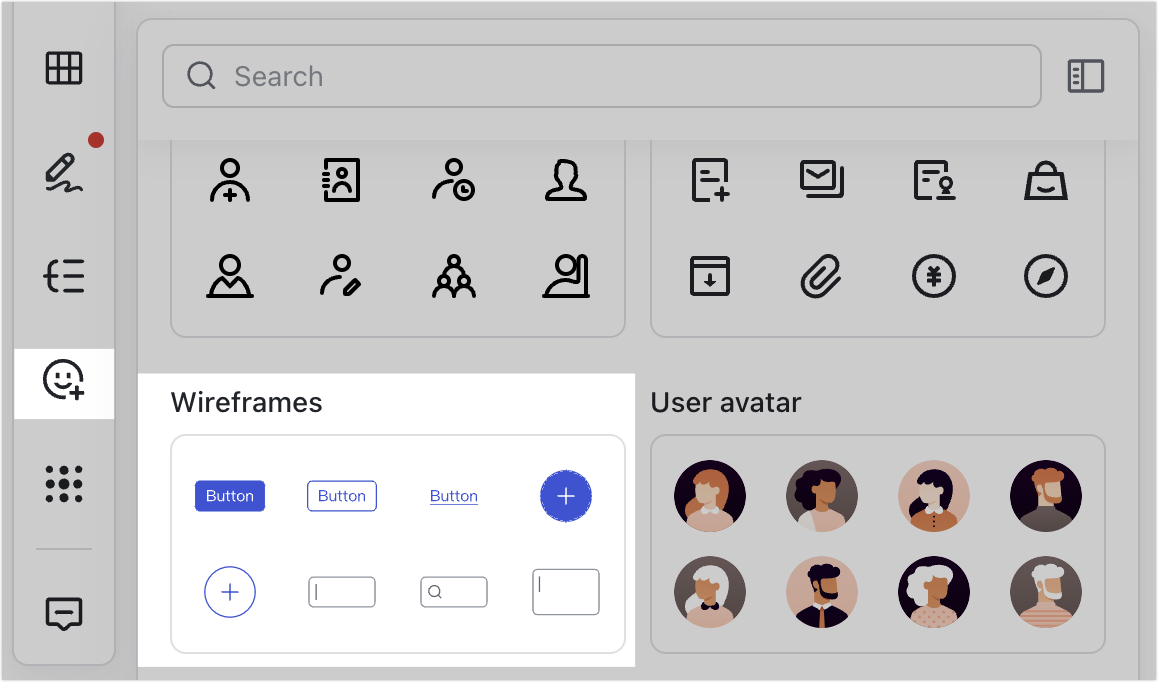Insert the add-user person icon

click(230, 180)
